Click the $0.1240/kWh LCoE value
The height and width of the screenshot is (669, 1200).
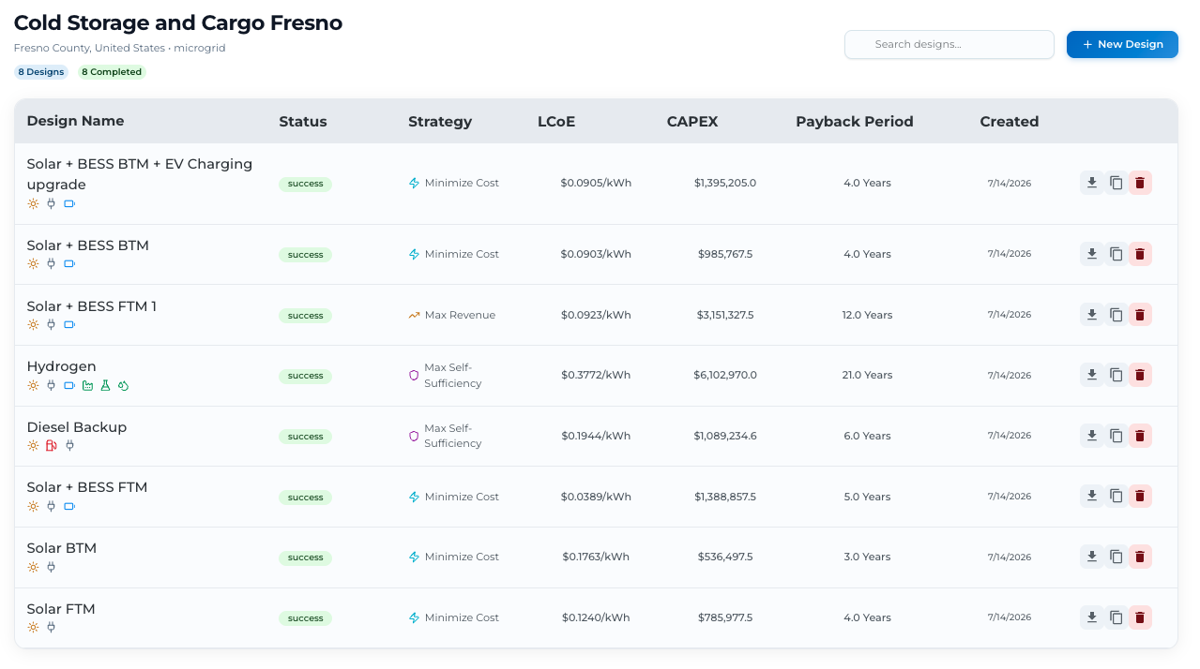(596, 618)
